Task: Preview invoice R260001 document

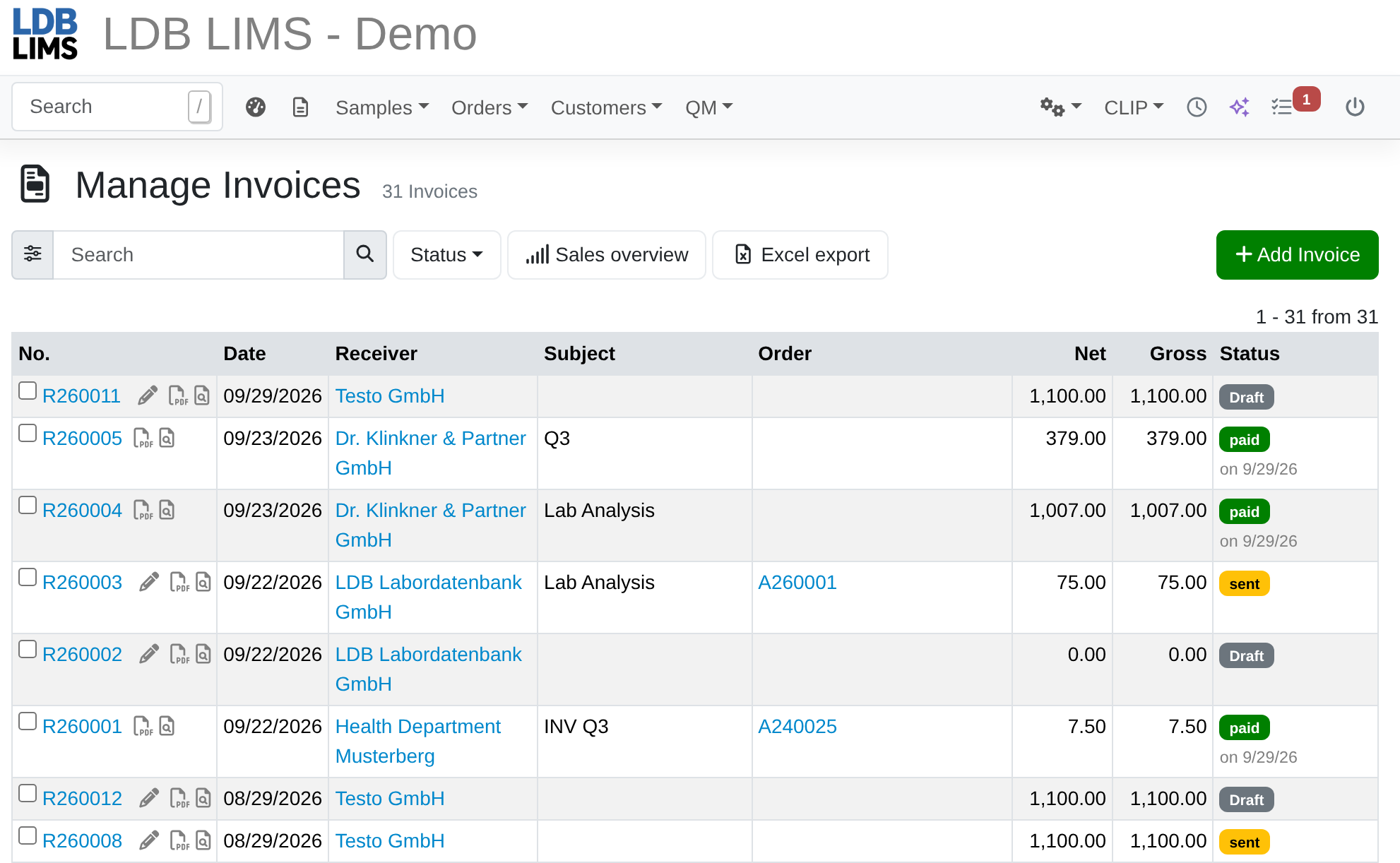Action: (167, 726)
